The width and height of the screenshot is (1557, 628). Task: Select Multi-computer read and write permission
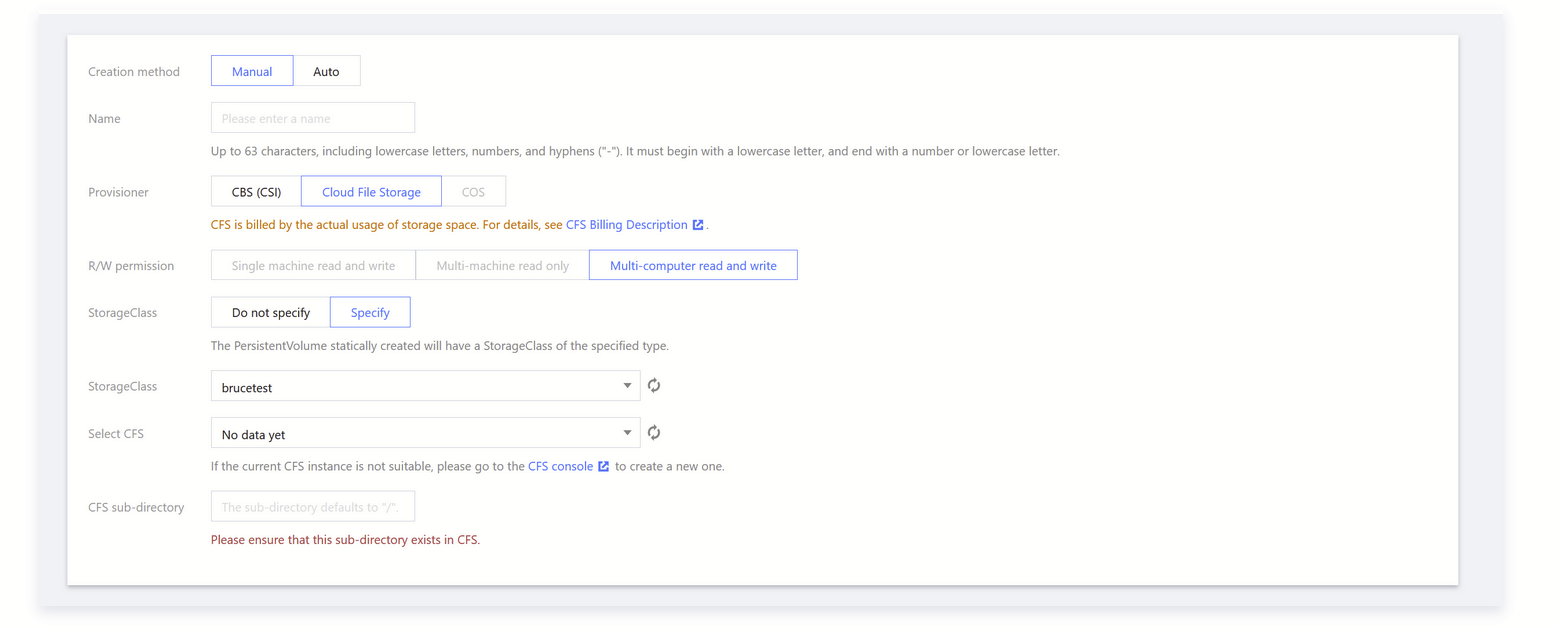(693, 266)
